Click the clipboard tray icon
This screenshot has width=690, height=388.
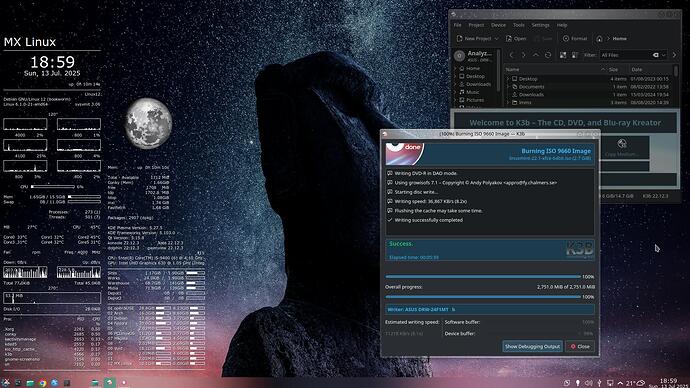pyautogui.click(x=567, y=383)
